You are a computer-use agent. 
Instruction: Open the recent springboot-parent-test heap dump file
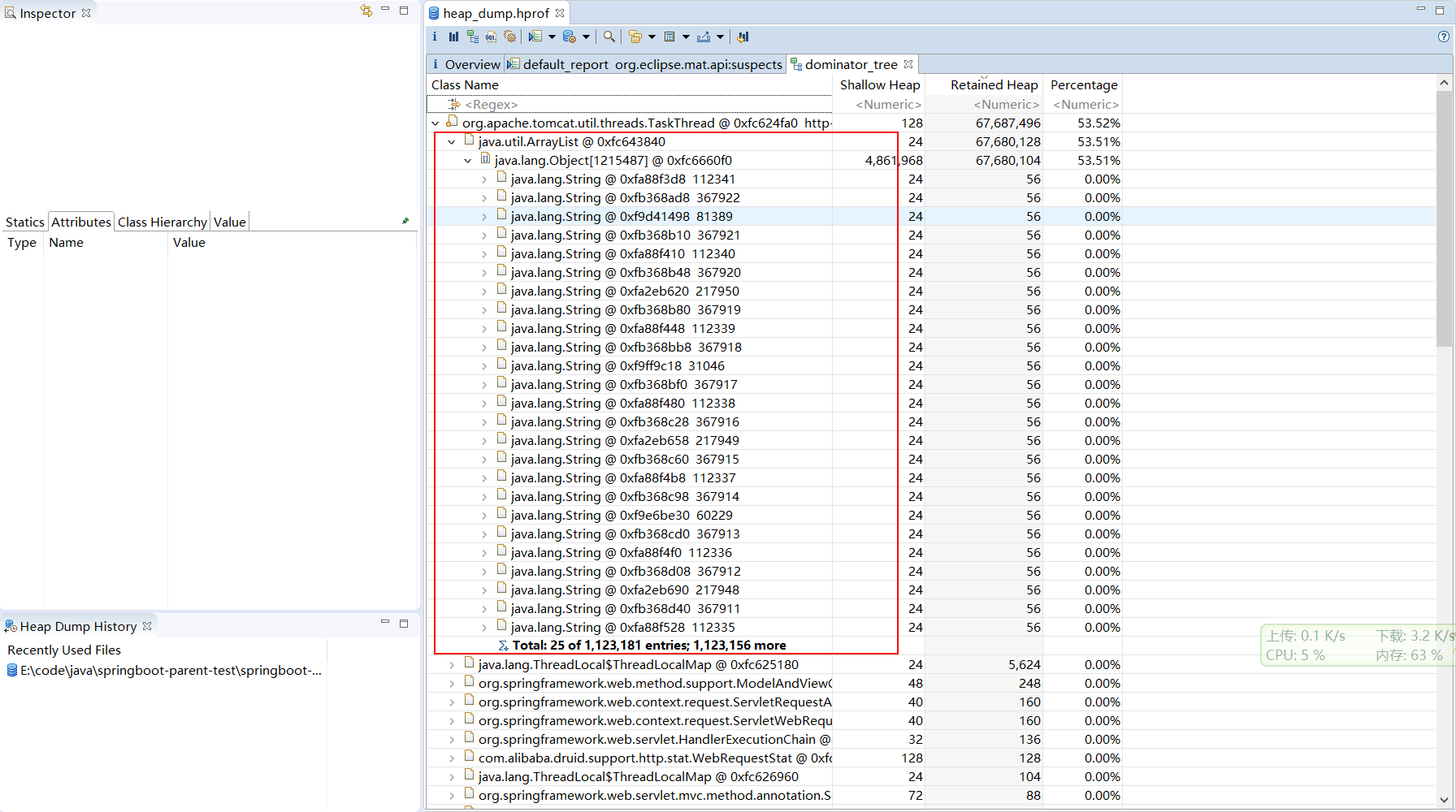(x=165, y=670)
